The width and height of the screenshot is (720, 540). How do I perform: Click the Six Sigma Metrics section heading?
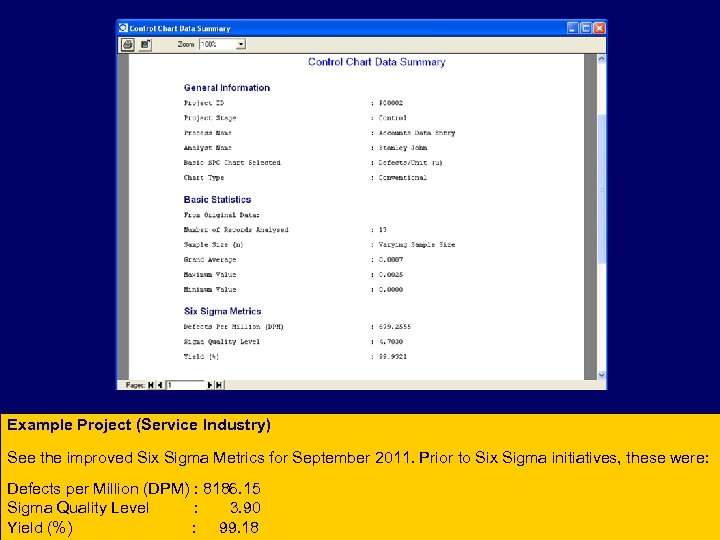click(x=223, y=311)
